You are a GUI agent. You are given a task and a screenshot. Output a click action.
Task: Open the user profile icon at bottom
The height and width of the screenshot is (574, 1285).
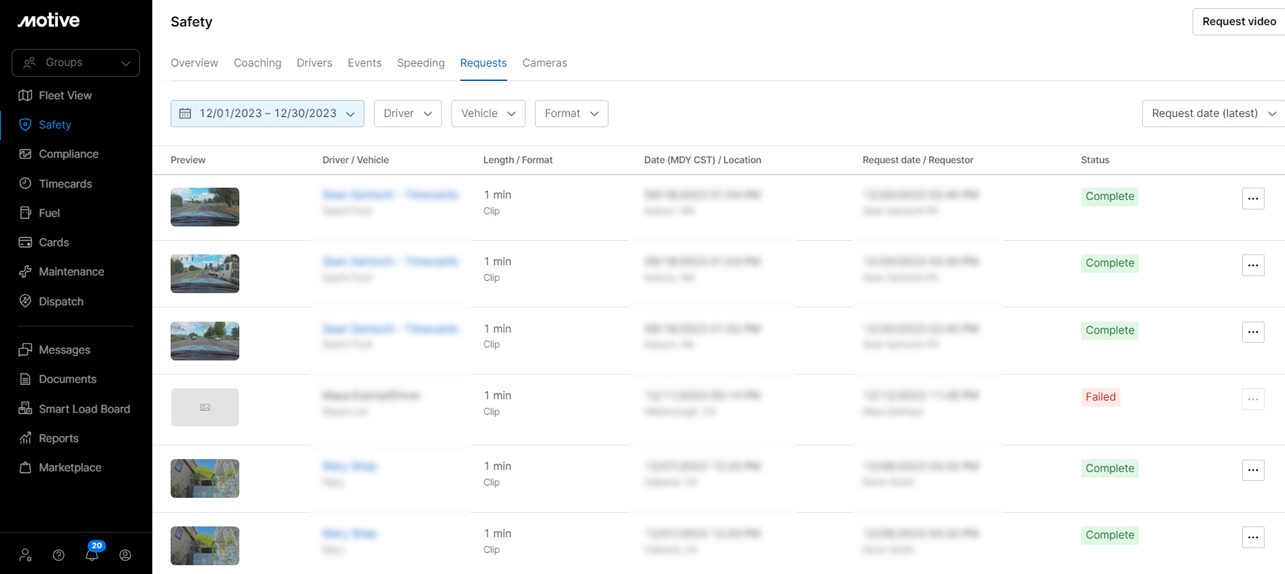(x=125, y=555)
